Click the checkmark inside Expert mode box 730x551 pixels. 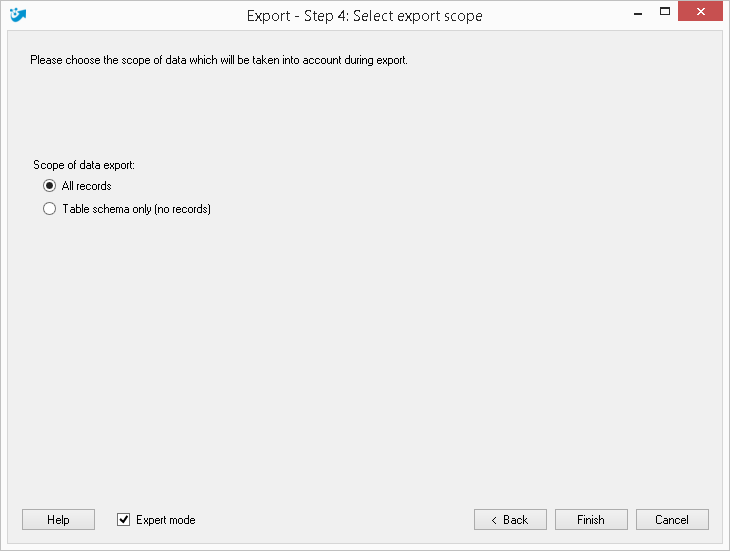(x=123, y=519)
